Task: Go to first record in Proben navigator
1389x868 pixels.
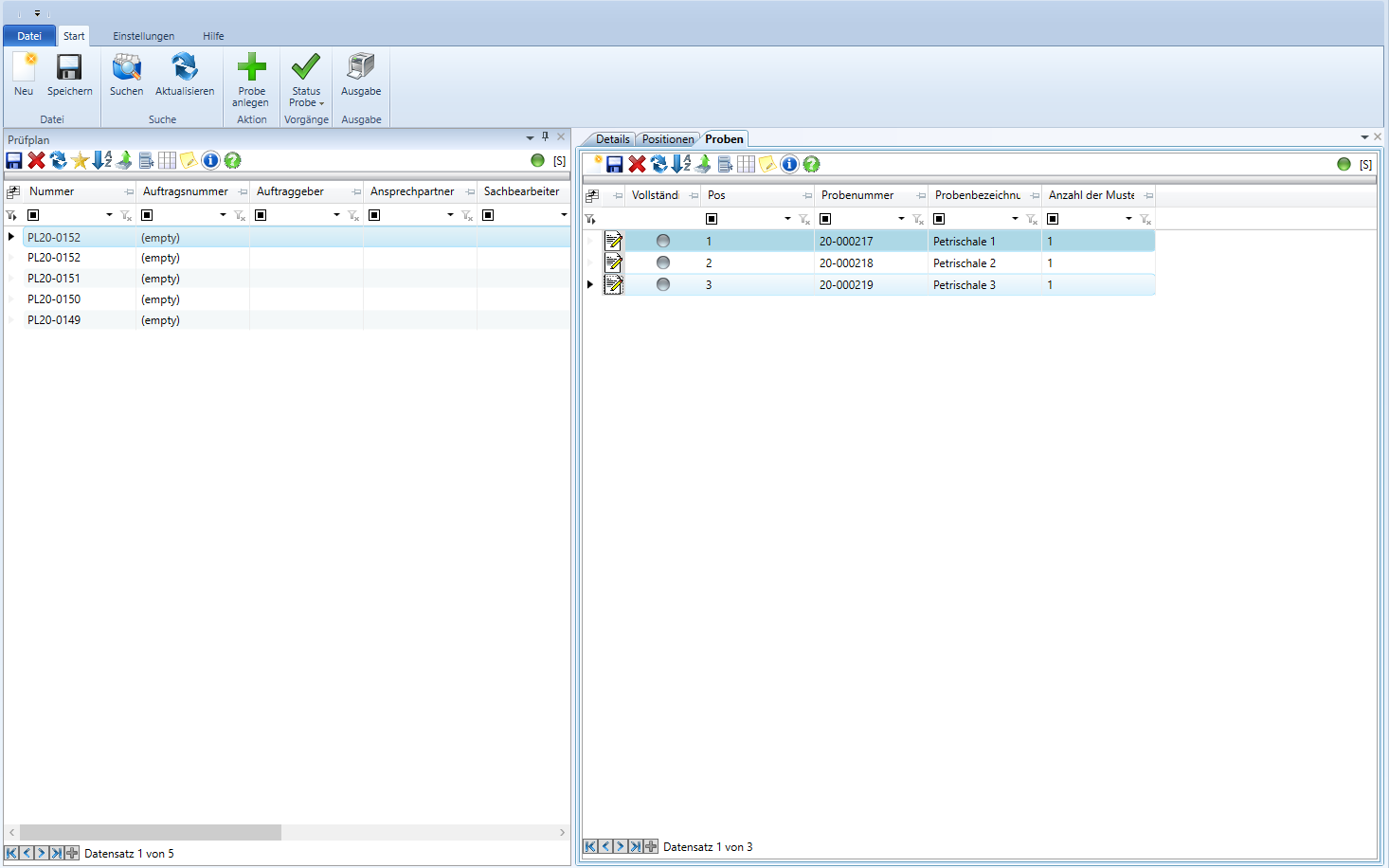Action: point(590,846)
